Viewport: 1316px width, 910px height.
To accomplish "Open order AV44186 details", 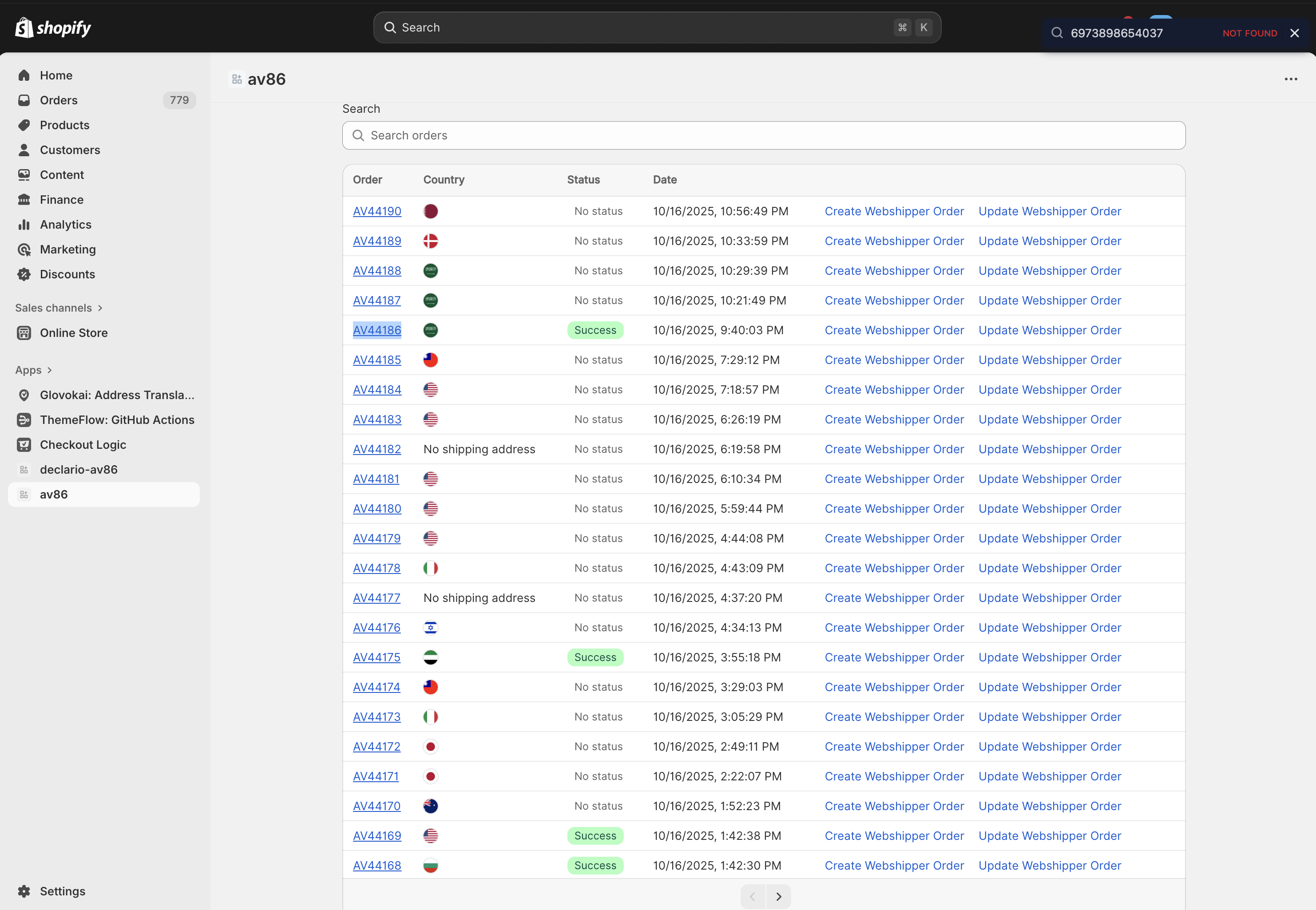I will pos(377,329).
